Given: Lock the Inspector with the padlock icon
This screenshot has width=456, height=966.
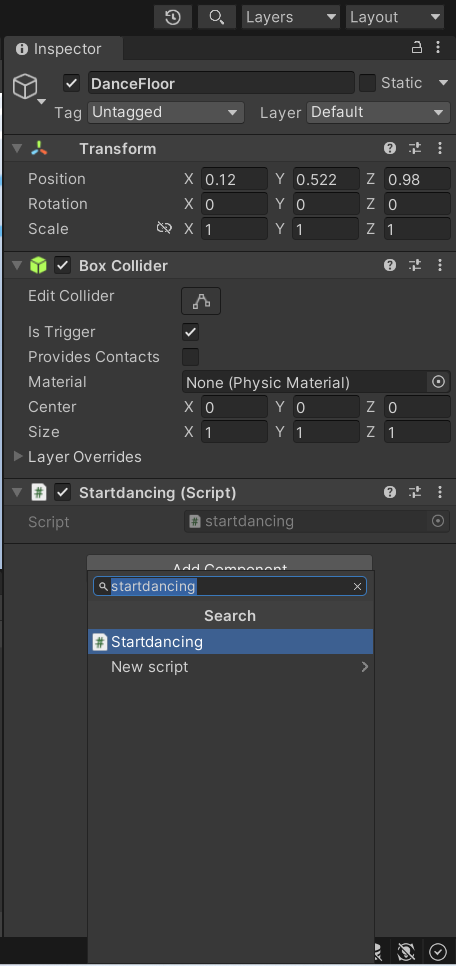Looking at the screenshot, I should [x=417, y=47].
